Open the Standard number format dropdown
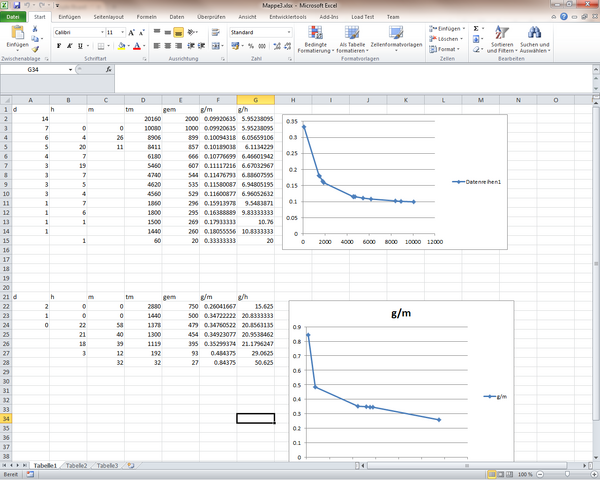The height and width of the screenshot is (480, 600). click(289, 33)
